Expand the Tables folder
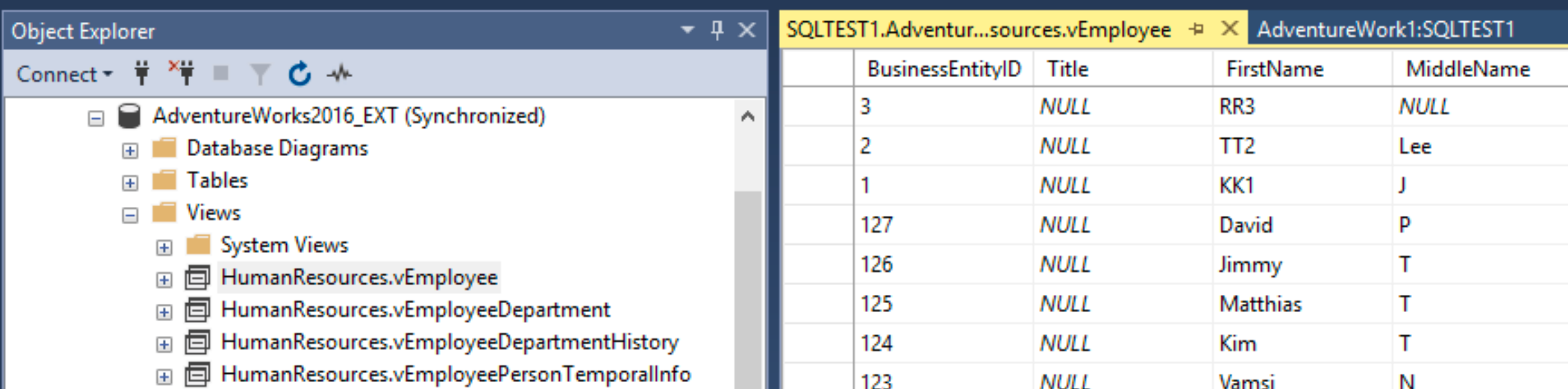The image size is (1568, 389). [x=130, y=183]
